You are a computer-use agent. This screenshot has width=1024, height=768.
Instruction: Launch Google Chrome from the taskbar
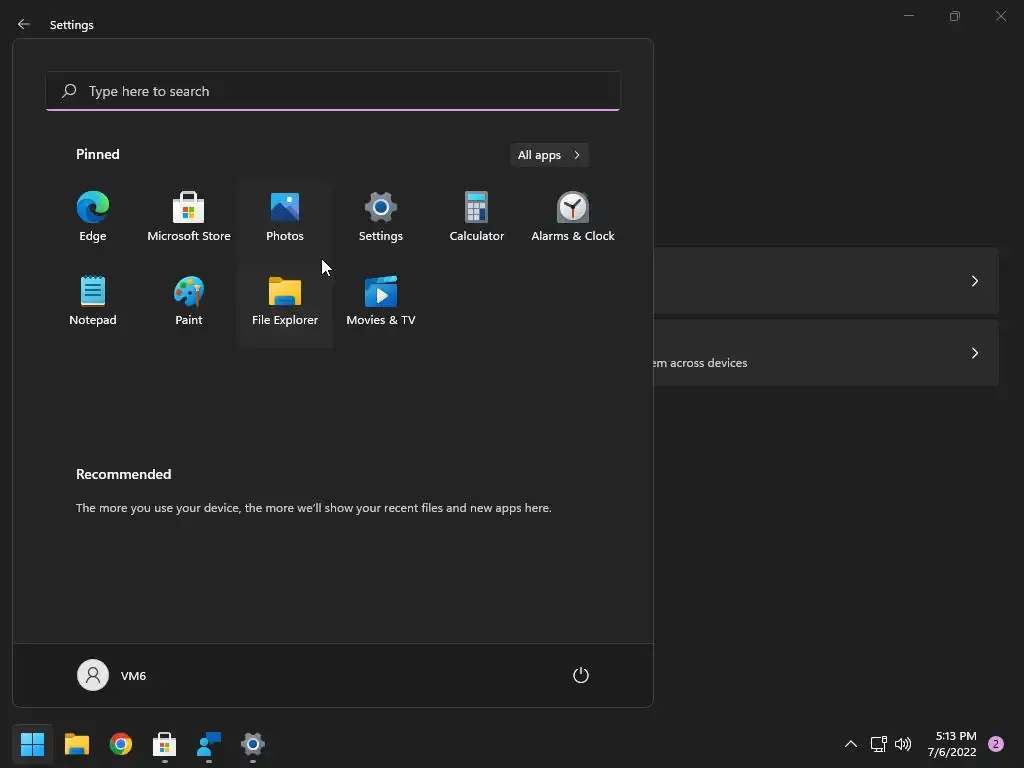(x=121, y=744)
